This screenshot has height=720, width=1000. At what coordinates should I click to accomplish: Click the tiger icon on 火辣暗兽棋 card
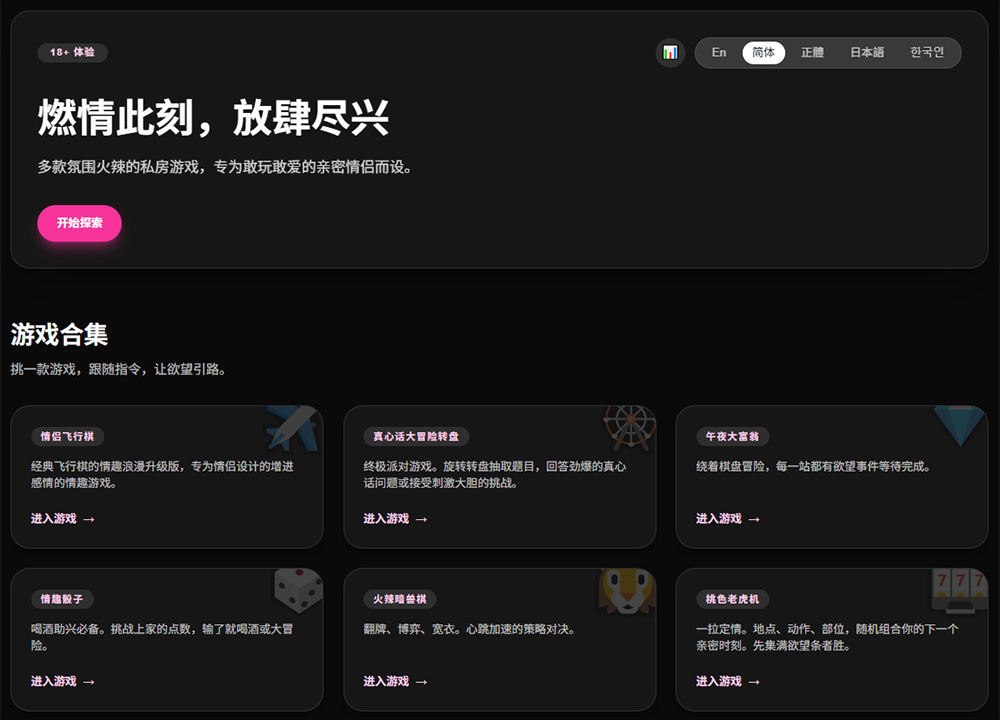tap(628, 591)
